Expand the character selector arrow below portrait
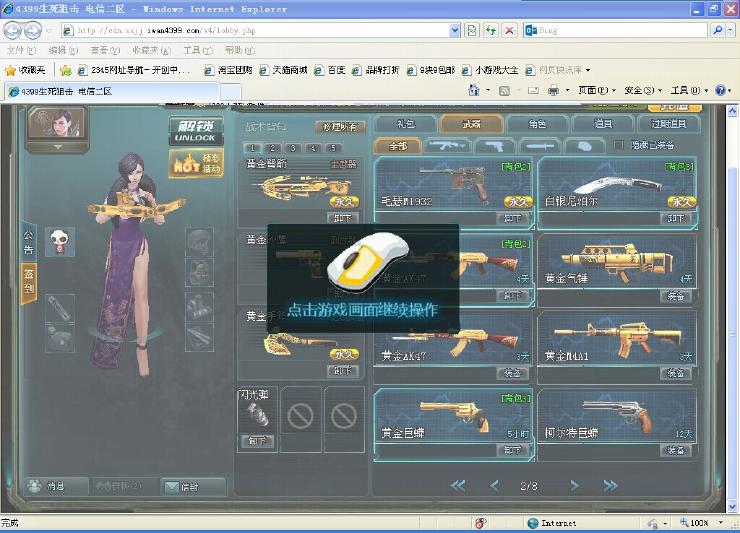Viewport: 740px width, 533px height. click(58, 147)
